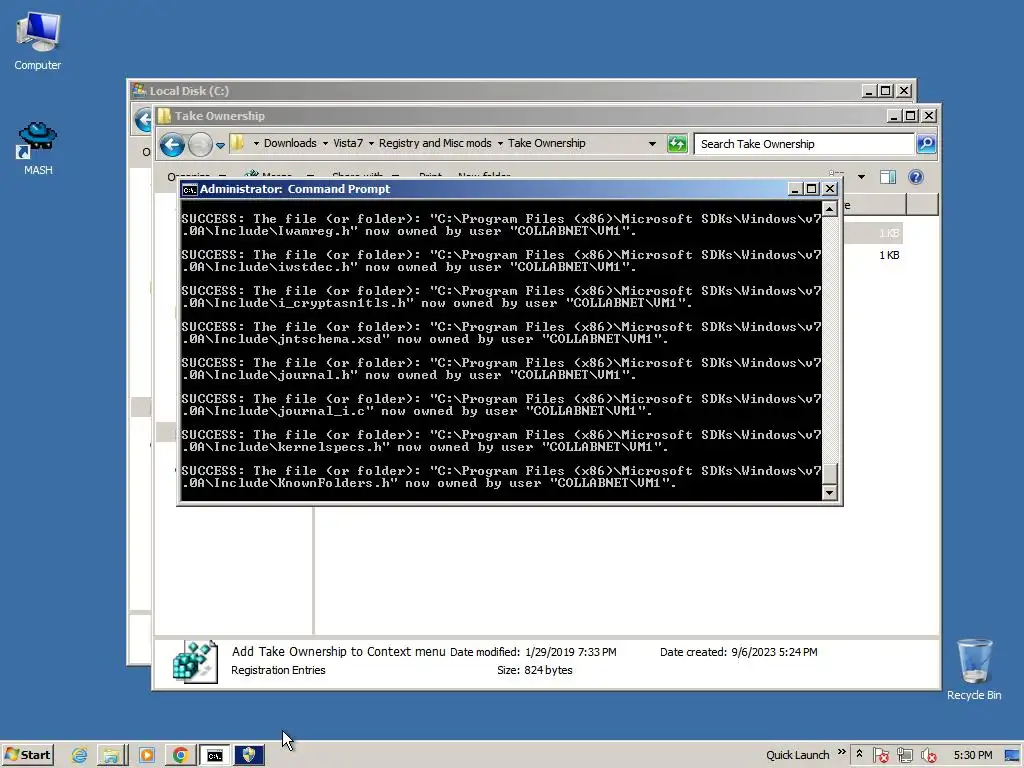Select the Command Prompt taskbar button
Screen dimensions: 1024x768
point(214,756)
